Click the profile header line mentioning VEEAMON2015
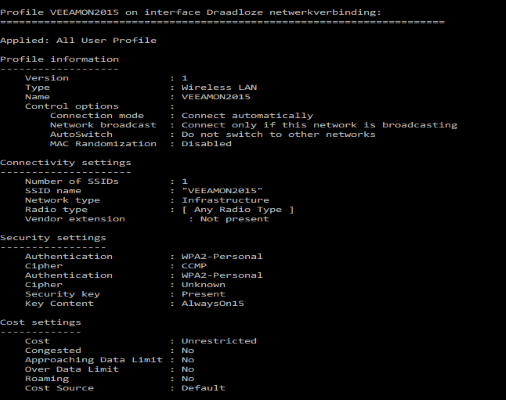The height and width of the screenshot is (400, 506). pos(190,12)
